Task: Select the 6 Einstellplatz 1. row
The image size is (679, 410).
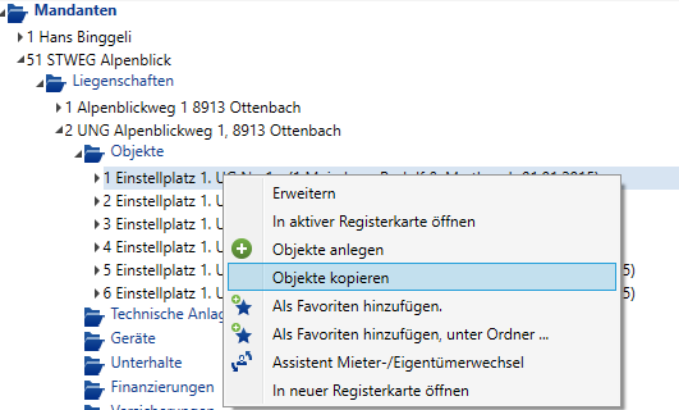Action: (163, 293)
